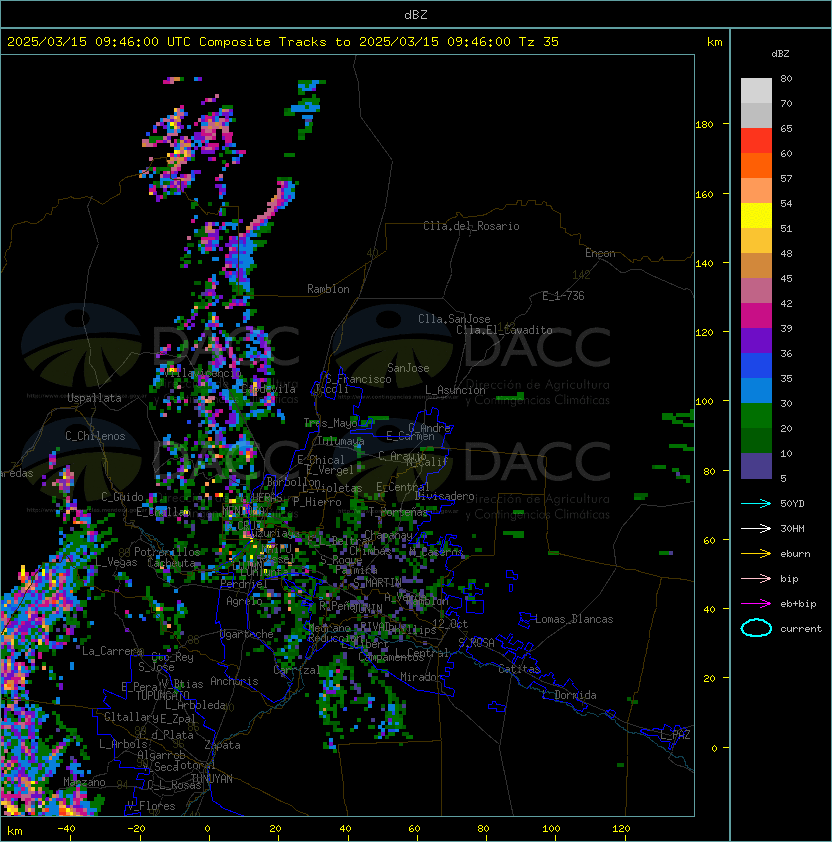The height and width of the screenshot is (842, 832).
Task: Select the light gray 70–80 dBZ swatch
Action: click(756, 90)
